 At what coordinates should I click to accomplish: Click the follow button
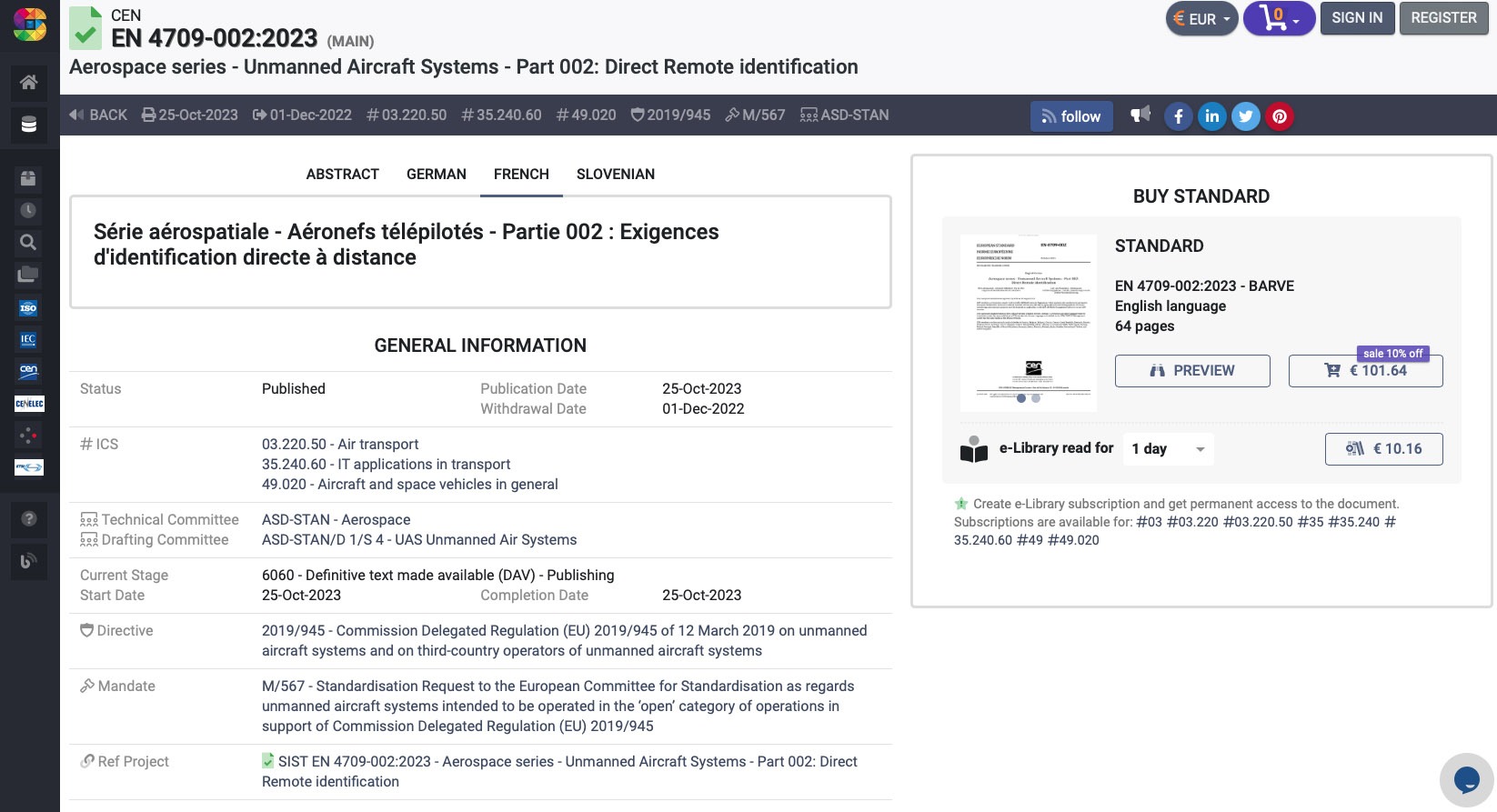1071,116
